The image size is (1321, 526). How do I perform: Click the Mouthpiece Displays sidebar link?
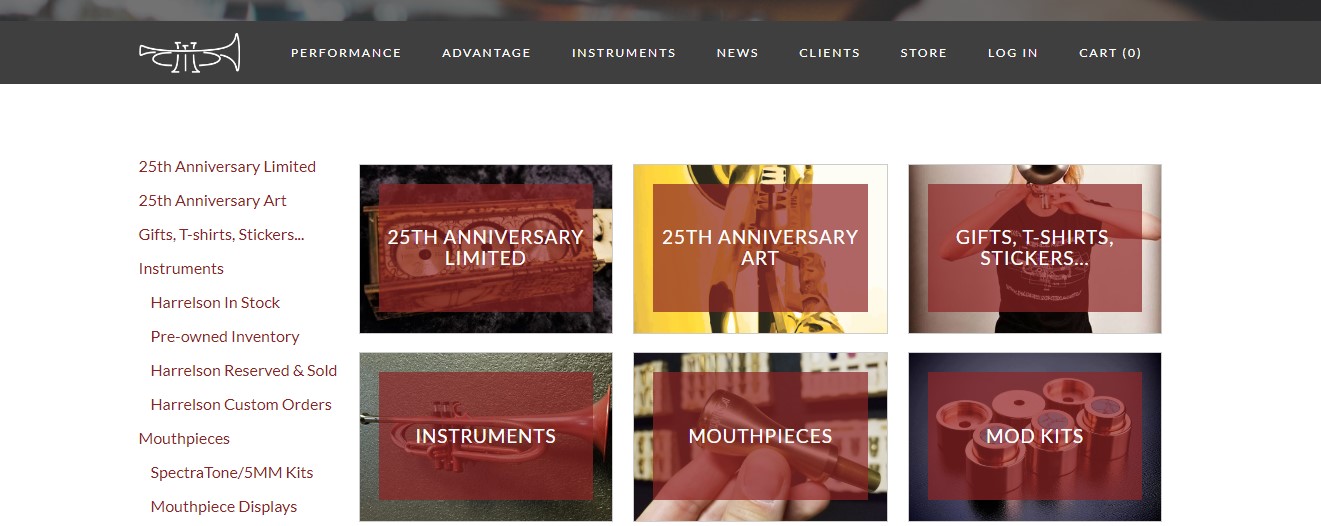tap(224, 507)
